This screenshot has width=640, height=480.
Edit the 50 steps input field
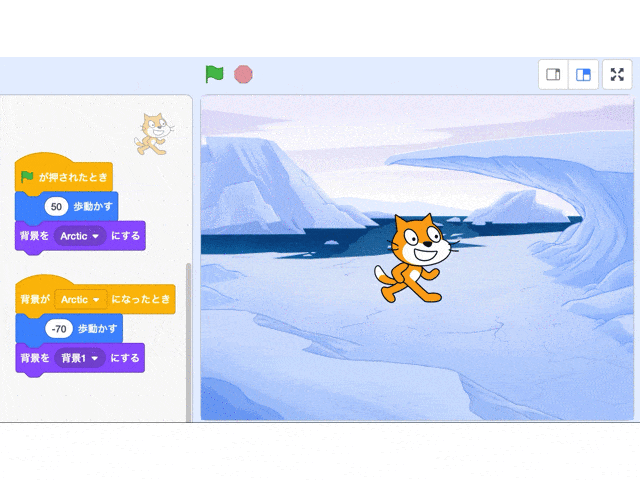pos(56,207)
